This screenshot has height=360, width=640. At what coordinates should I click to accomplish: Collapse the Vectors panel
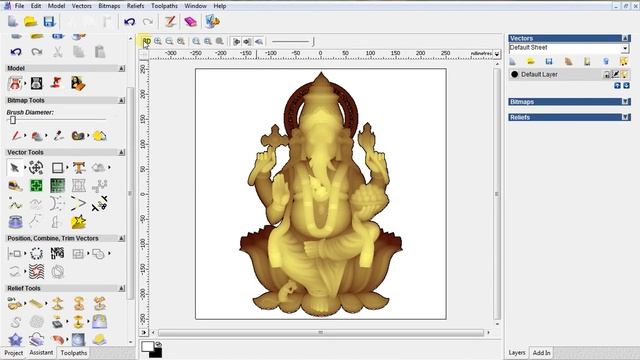click(x=625, y=38)
